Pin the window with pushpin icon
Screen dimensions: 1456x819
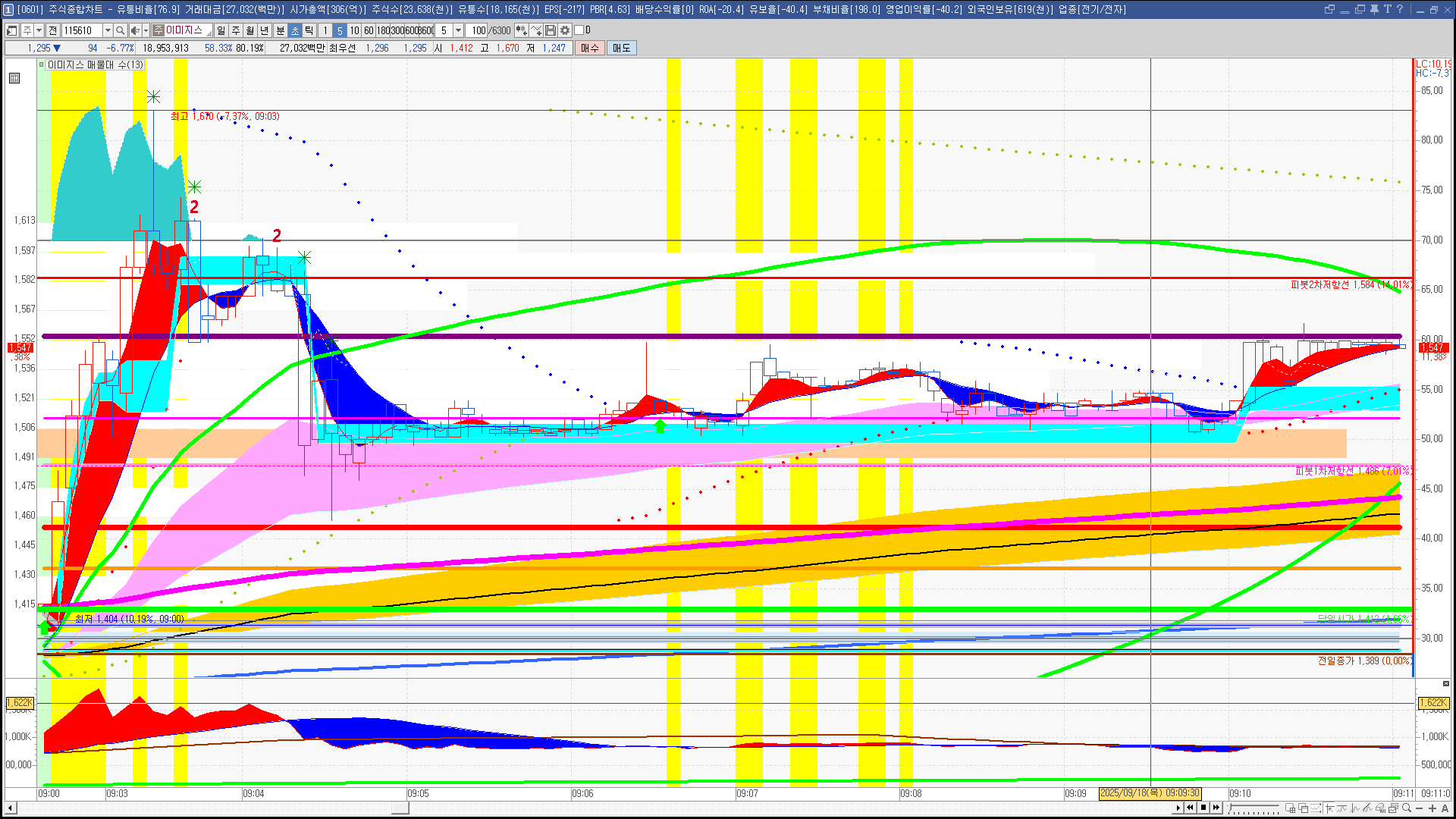[1374, 9]
